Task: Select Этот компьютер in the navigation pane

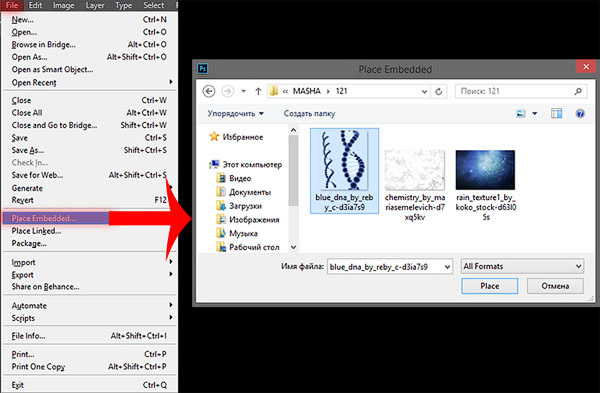Action: (x=246, y=165)
